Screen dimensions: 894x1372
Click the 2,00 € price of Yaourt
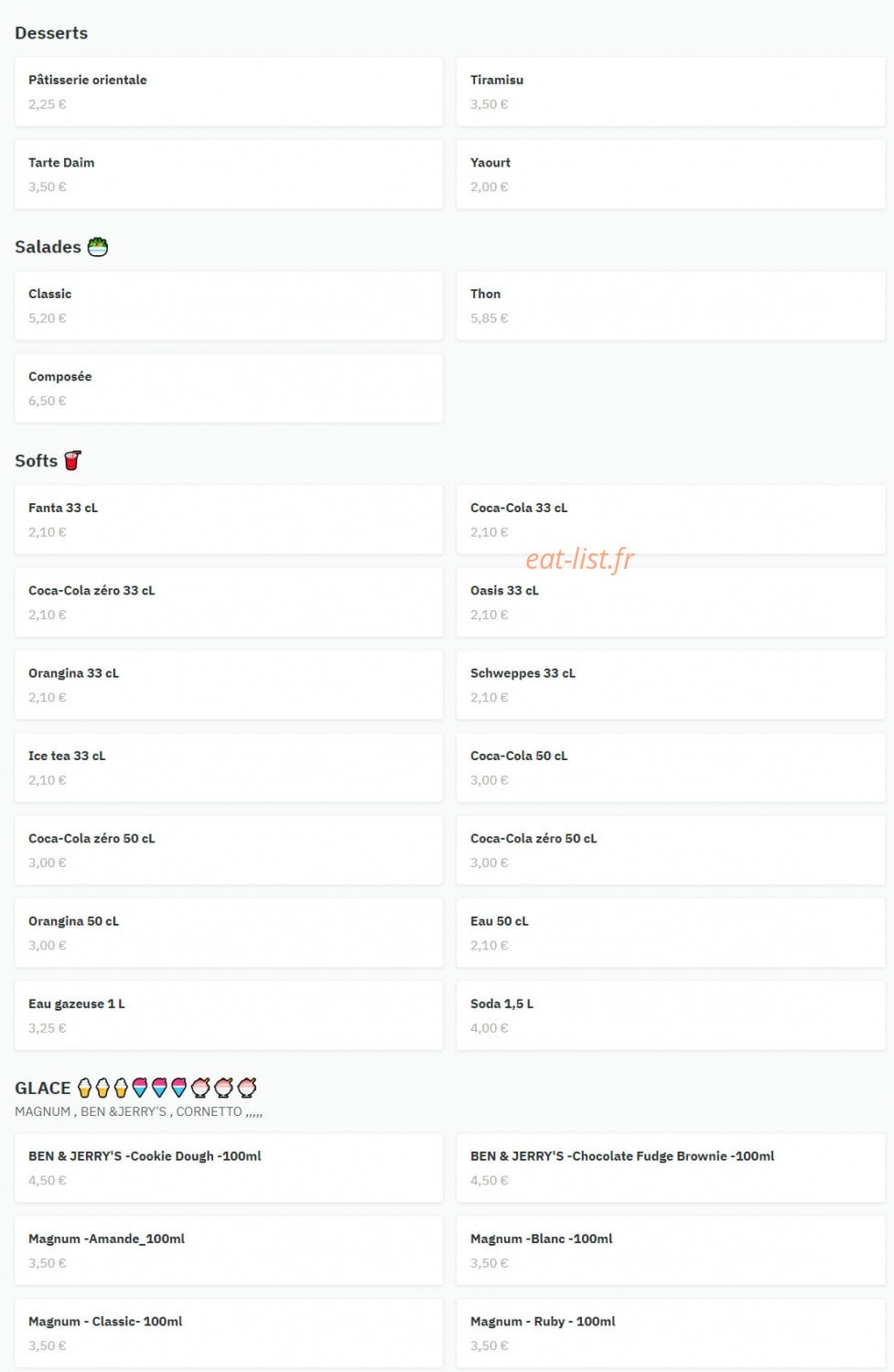coord(490,187)
